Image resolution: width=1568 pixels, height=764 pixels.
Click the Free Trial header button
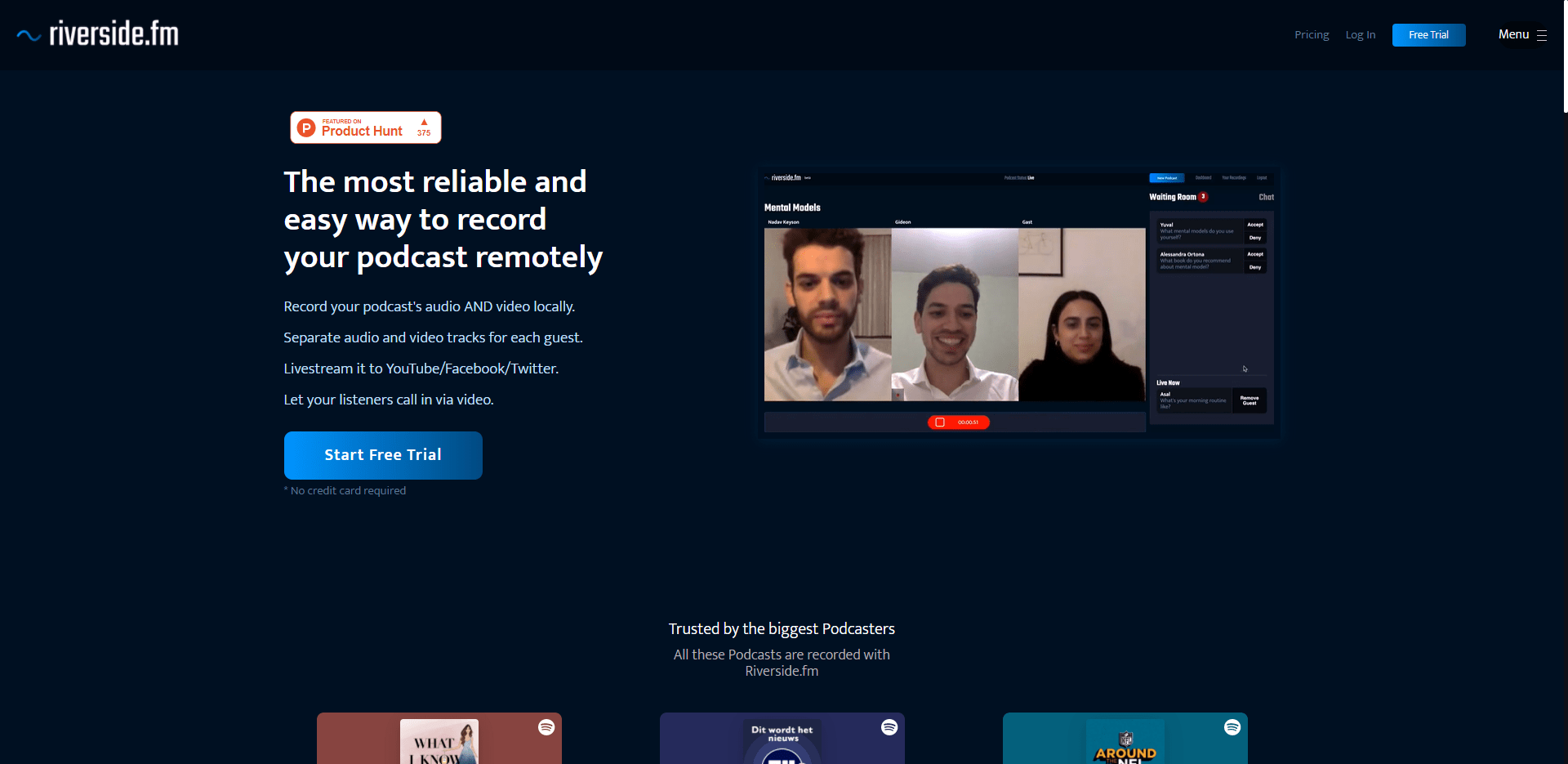(x=1428, y=35)
